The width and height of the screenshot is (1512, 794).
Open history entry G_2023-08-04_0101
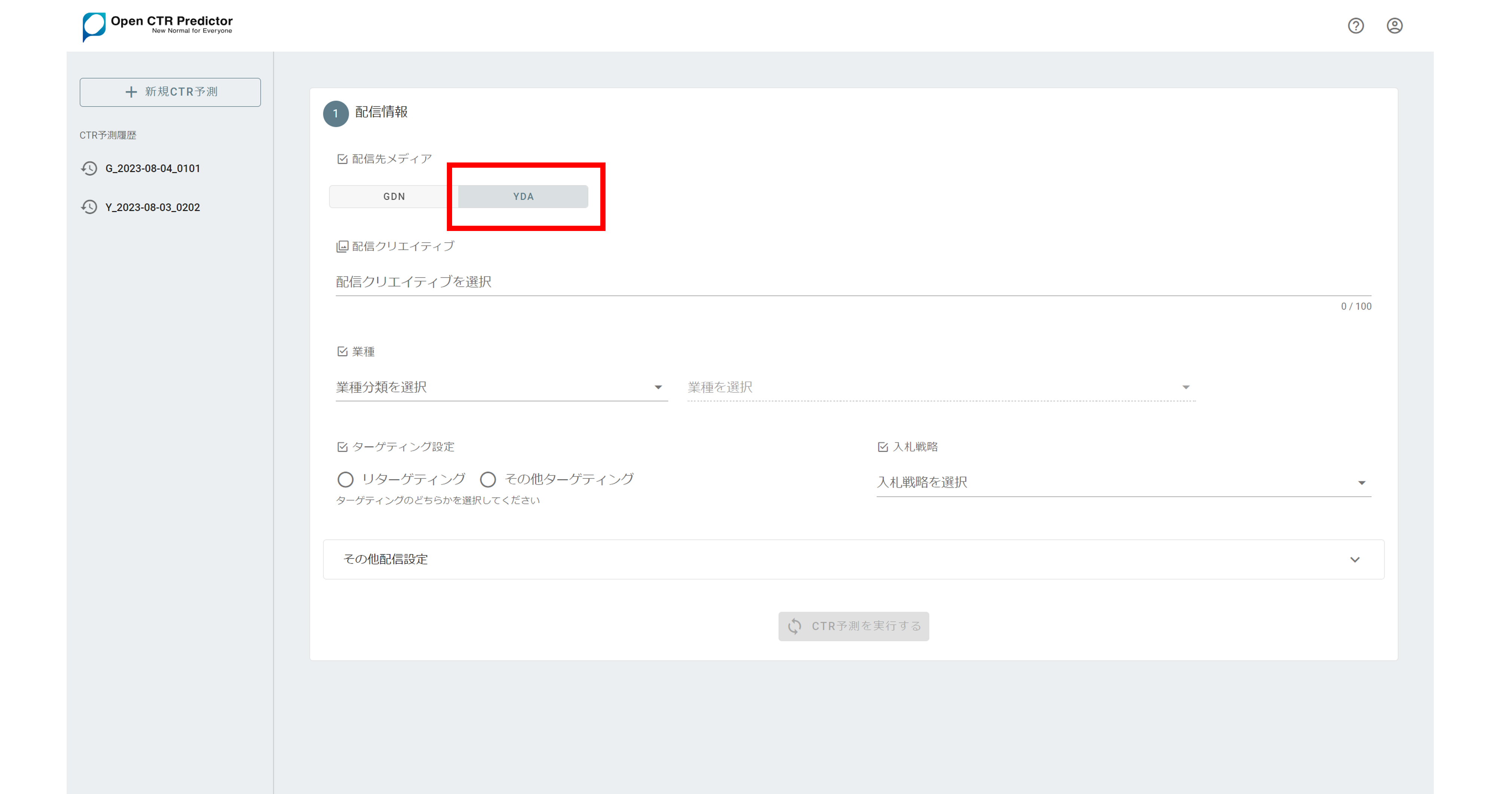[x=153, y=168]
